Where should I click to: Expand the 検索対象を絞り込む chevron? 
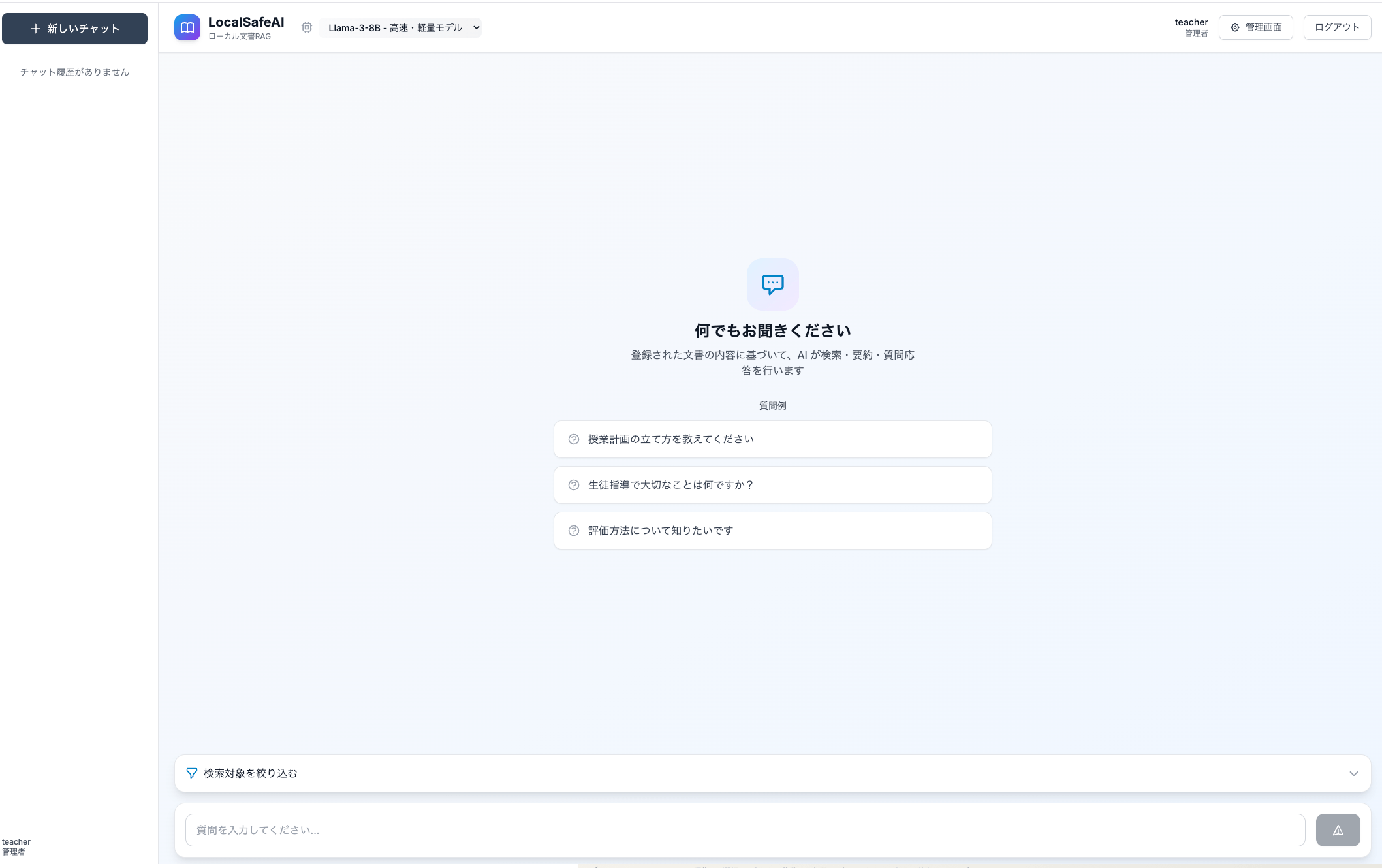click(1353, 773)
